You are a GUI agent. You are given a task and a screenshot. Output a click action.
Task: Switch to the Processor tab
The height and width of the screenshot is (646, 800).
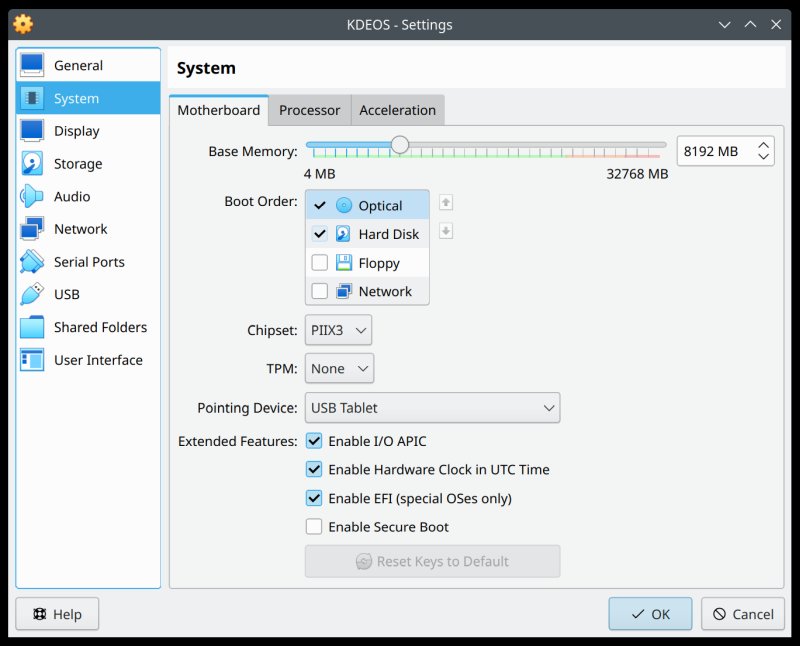coord(309,110)
